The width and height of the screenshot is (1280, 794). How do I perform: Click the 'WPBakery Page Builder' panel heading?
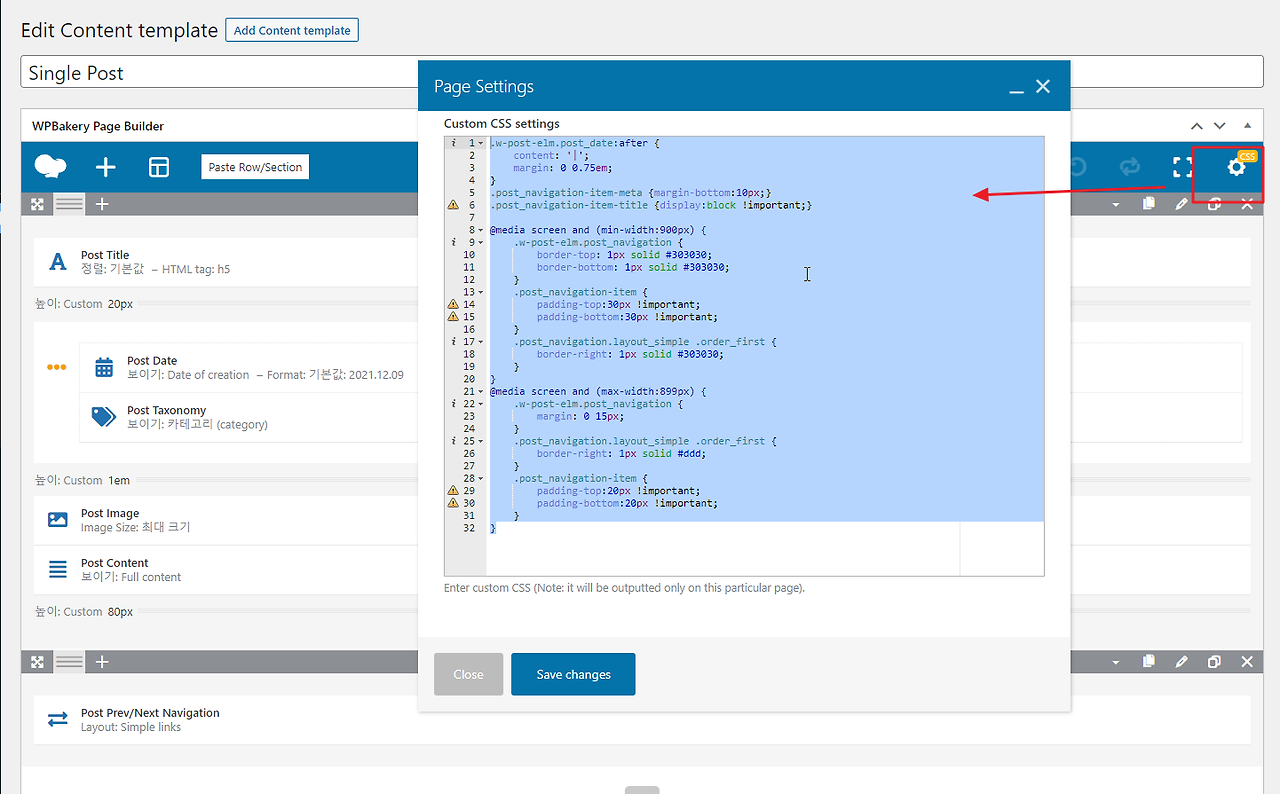click(98, 126)
